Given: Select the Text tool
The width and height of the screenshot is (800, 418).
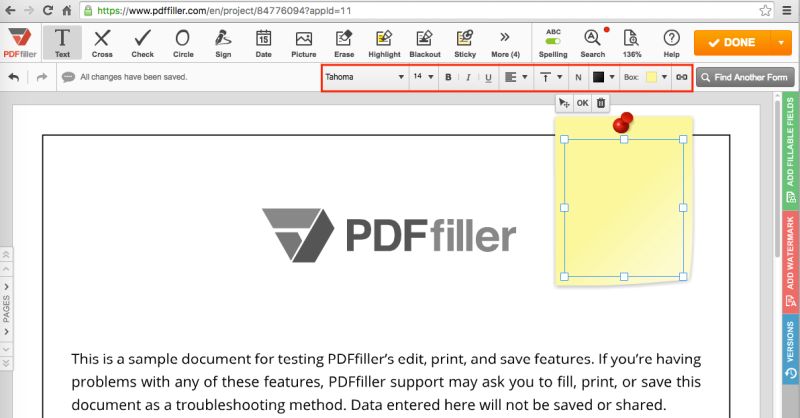Looking at the screenshot, I should pyautogui.click(x=62, y=42).
